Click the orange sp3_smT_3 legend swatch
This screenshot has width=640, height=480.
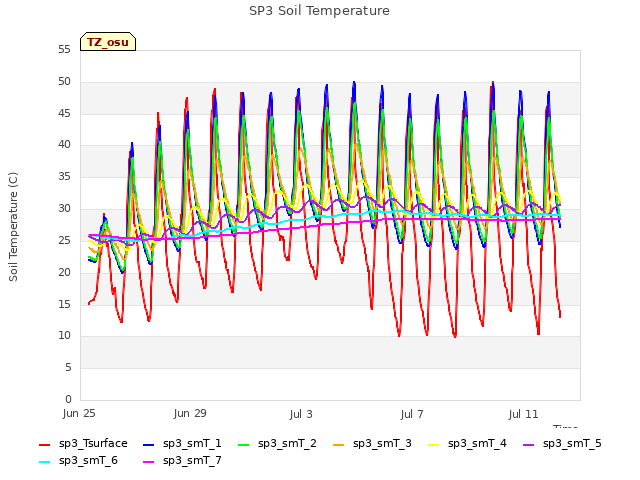[339, 444]
